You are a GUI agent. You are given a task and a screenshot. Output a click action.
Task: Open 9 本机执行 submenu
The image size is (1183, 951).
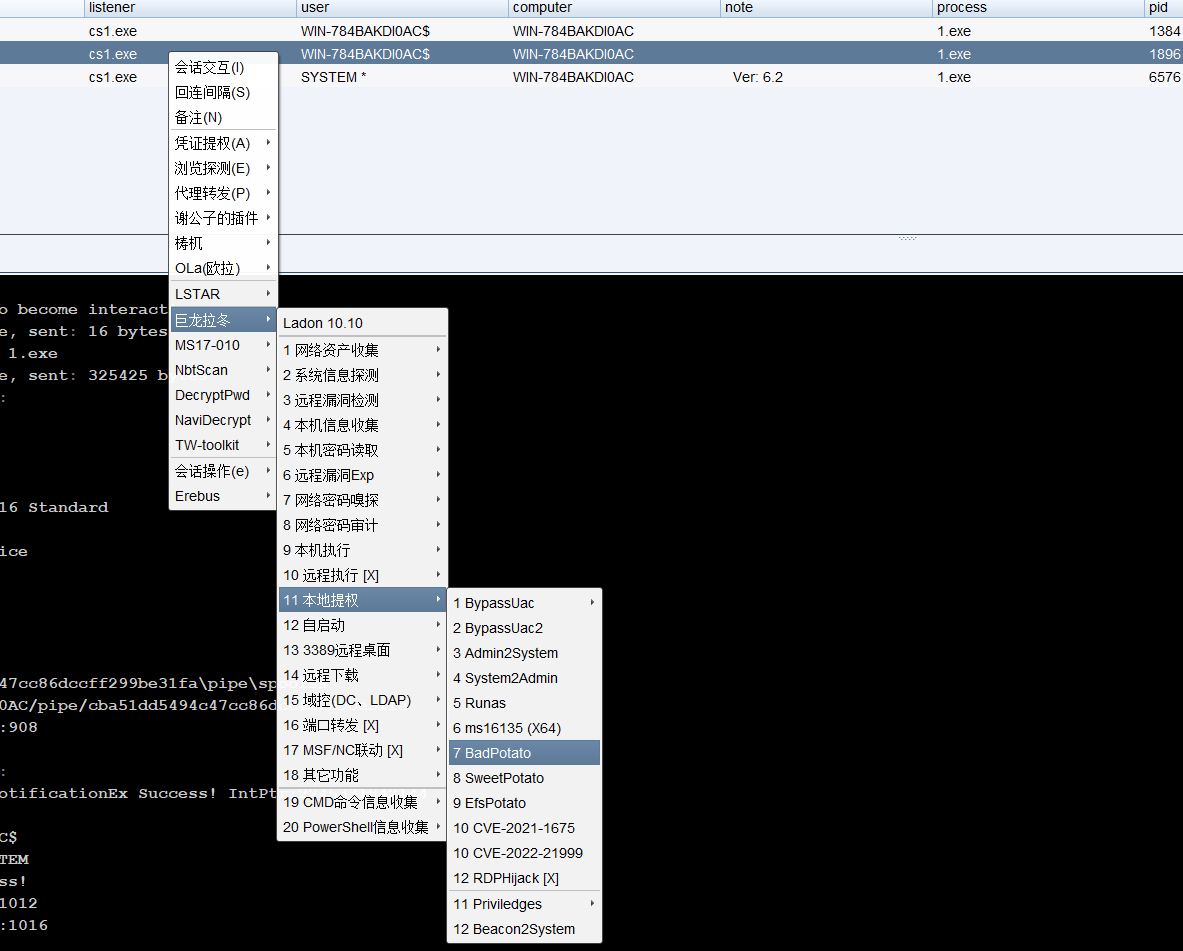[x=362, y=549]
